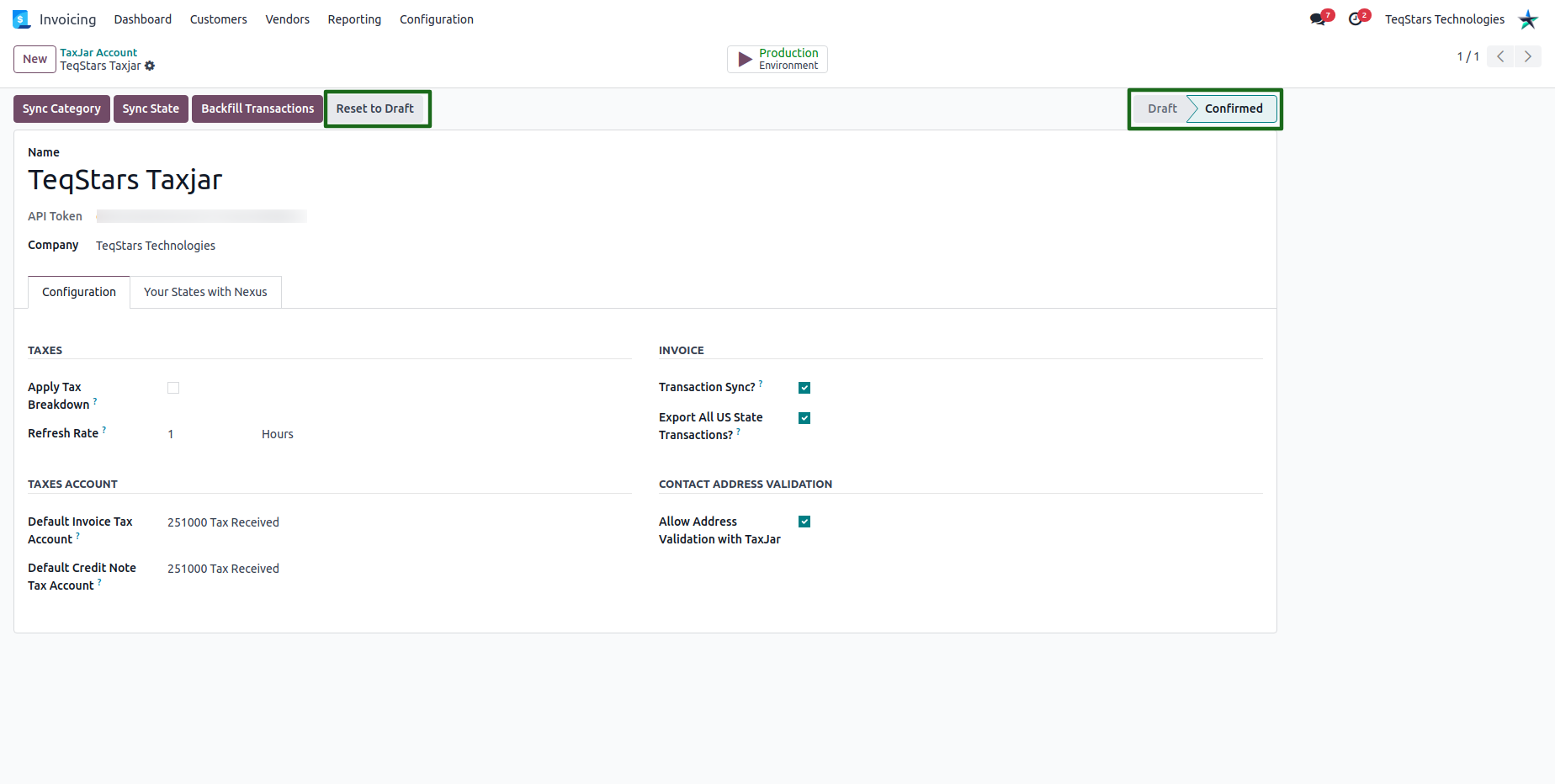
Task: Select the Configuration form tab
Action: [79, 292]
